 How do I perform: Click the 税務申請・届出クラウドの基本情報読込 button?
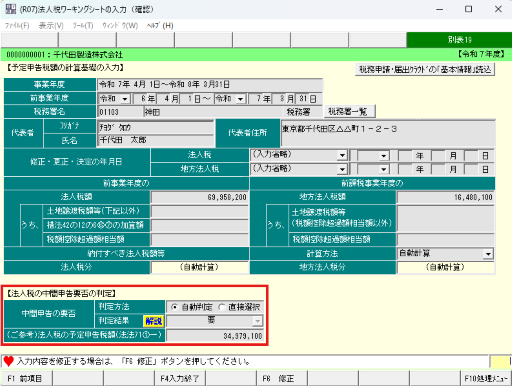coord(425,69)
